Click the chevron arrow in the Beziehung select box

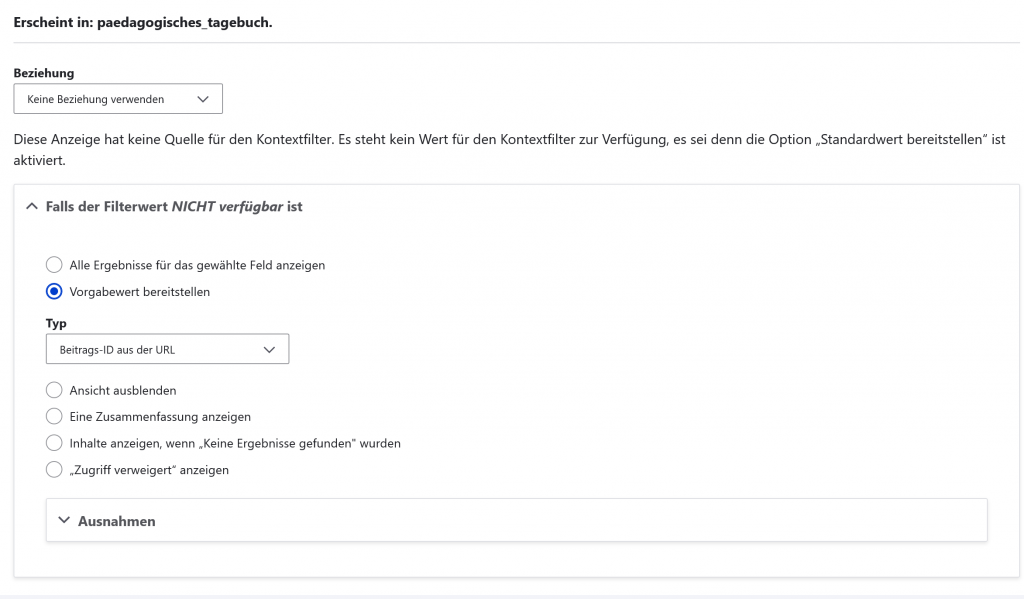pyautogui.click(x=203, y=99)
